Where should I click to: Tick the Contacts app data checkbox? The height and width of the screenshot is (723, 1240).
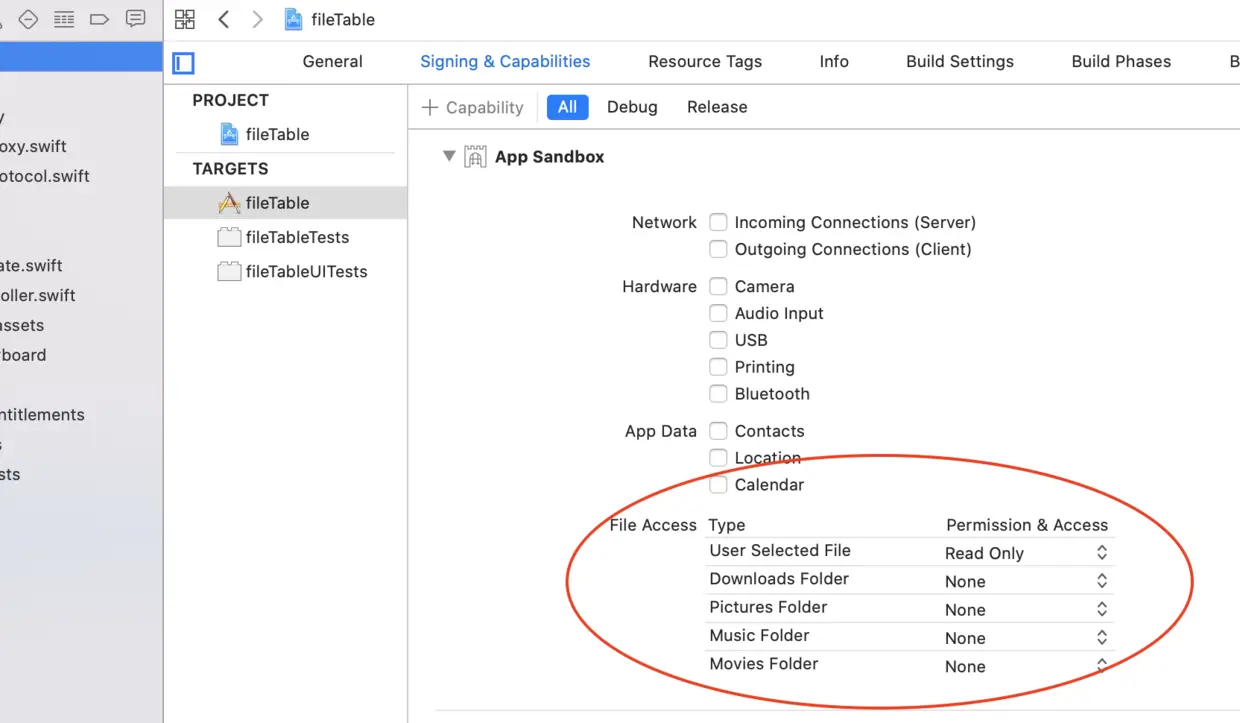coord(718,431)
